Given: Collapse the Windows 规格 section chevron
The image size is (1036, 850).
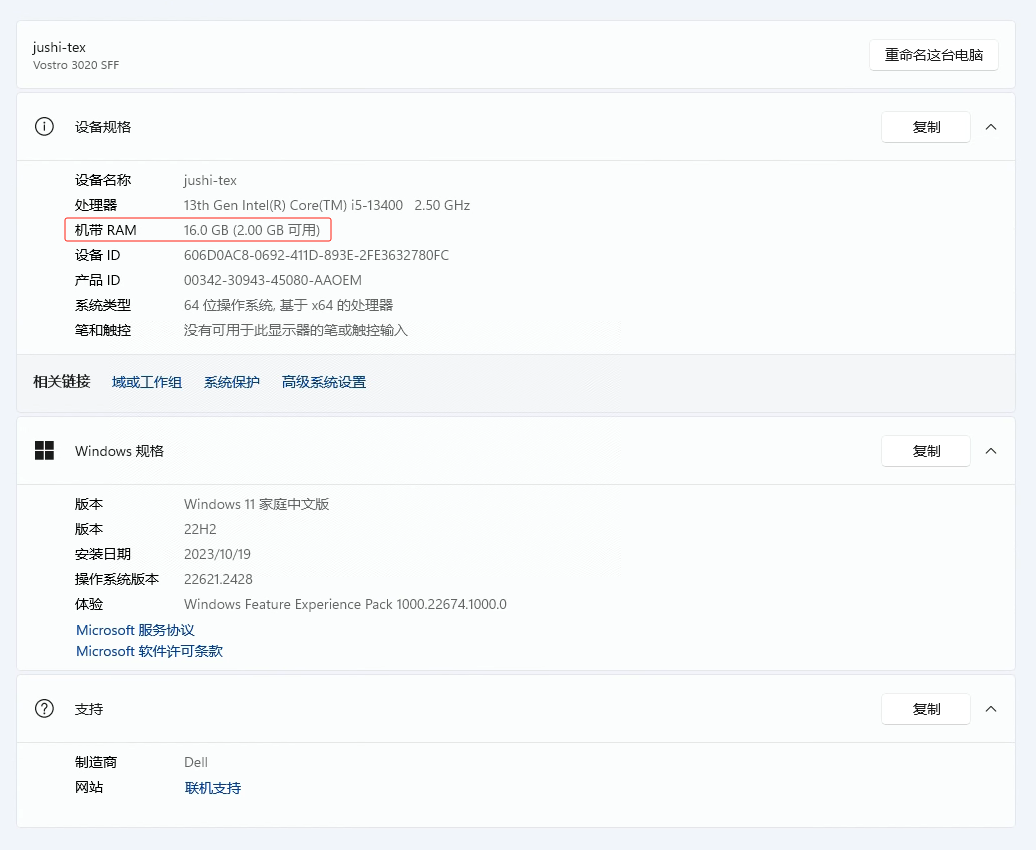Looking at the screenshot, I should click(x=990, y=451).
